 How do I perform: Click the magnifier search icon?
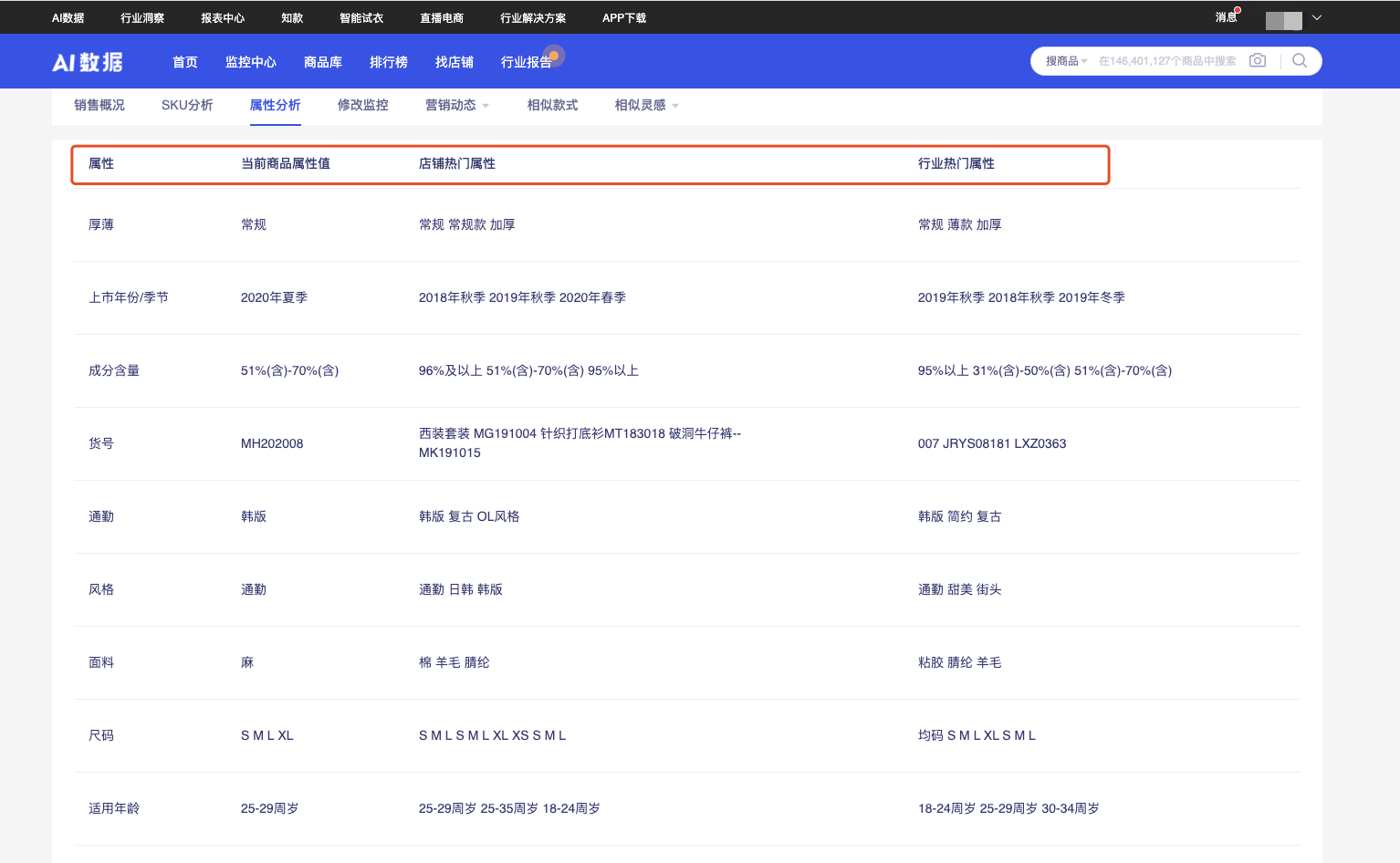click(x=1300, y=60)
